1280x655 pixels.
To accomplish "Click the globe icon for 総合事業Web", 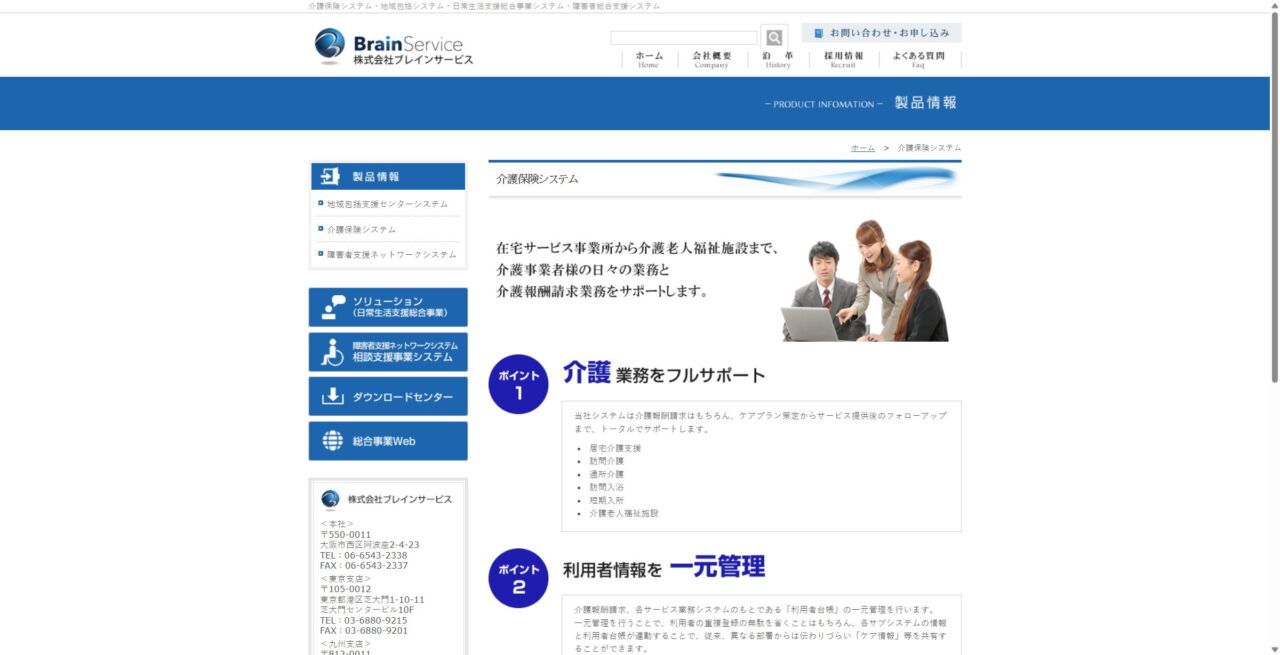I will (x=333, y=441).
